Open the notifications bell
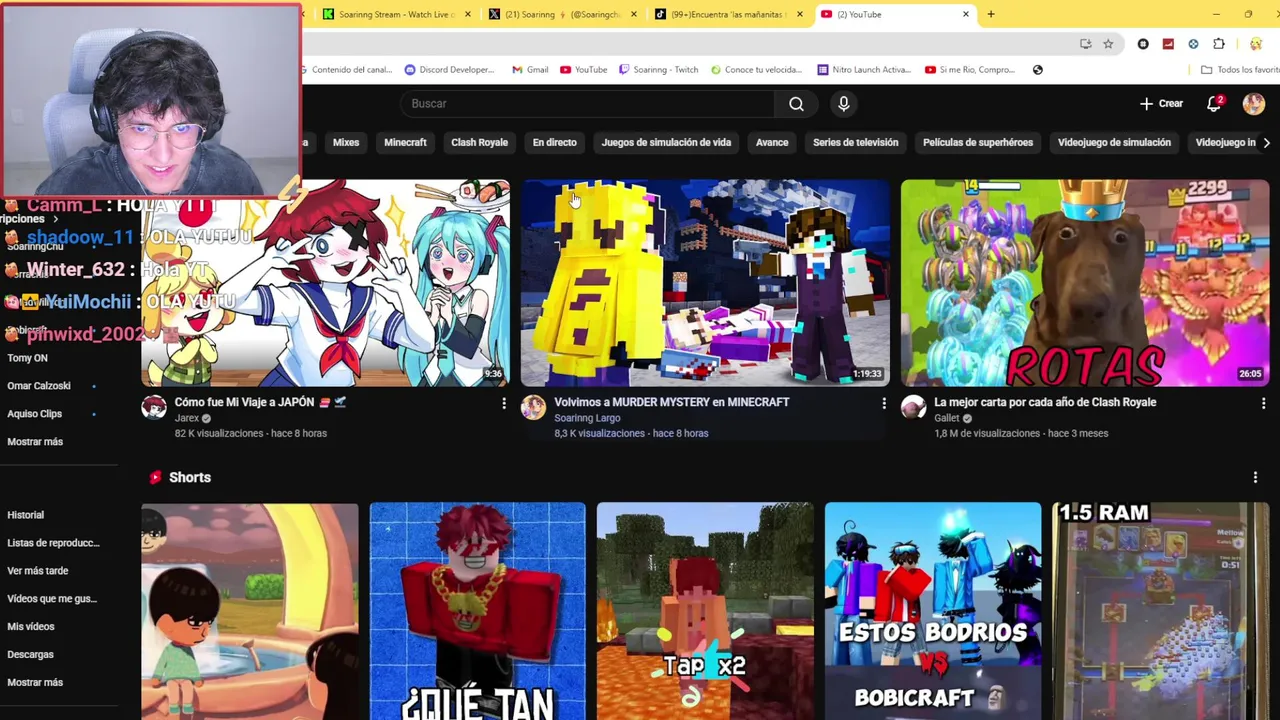The image size is (1280, 720). click(x=1214, y=104)
